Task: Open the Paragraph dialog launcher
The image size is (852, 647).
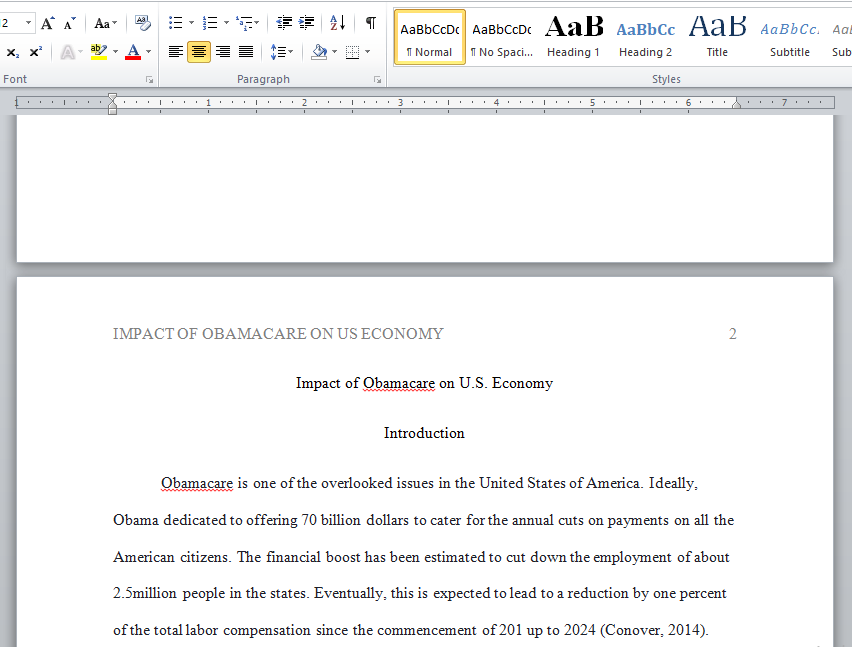Action: (x=378, y=80)
